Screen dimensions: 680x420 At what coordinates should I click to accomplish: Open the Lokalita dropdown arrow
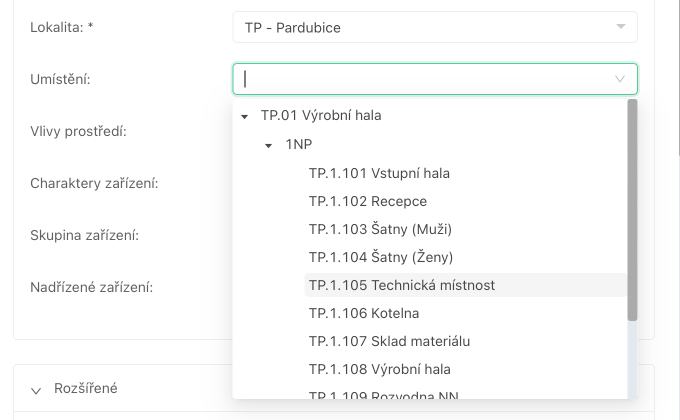click(621, 27)
